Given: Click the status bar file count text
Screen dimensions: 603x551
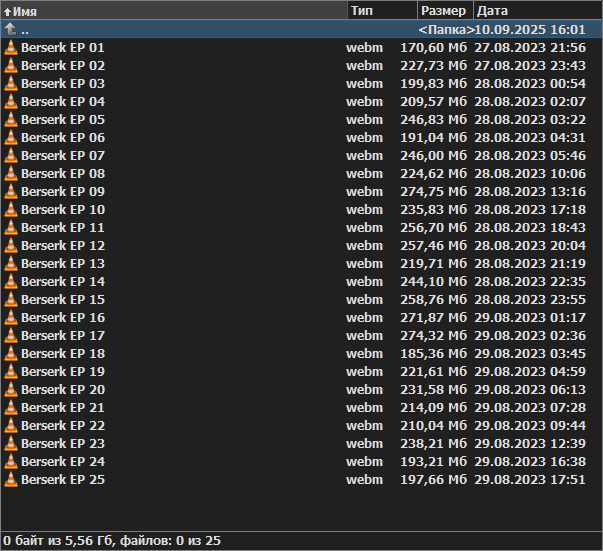Looking at the screenshot, I should (112, 541).
